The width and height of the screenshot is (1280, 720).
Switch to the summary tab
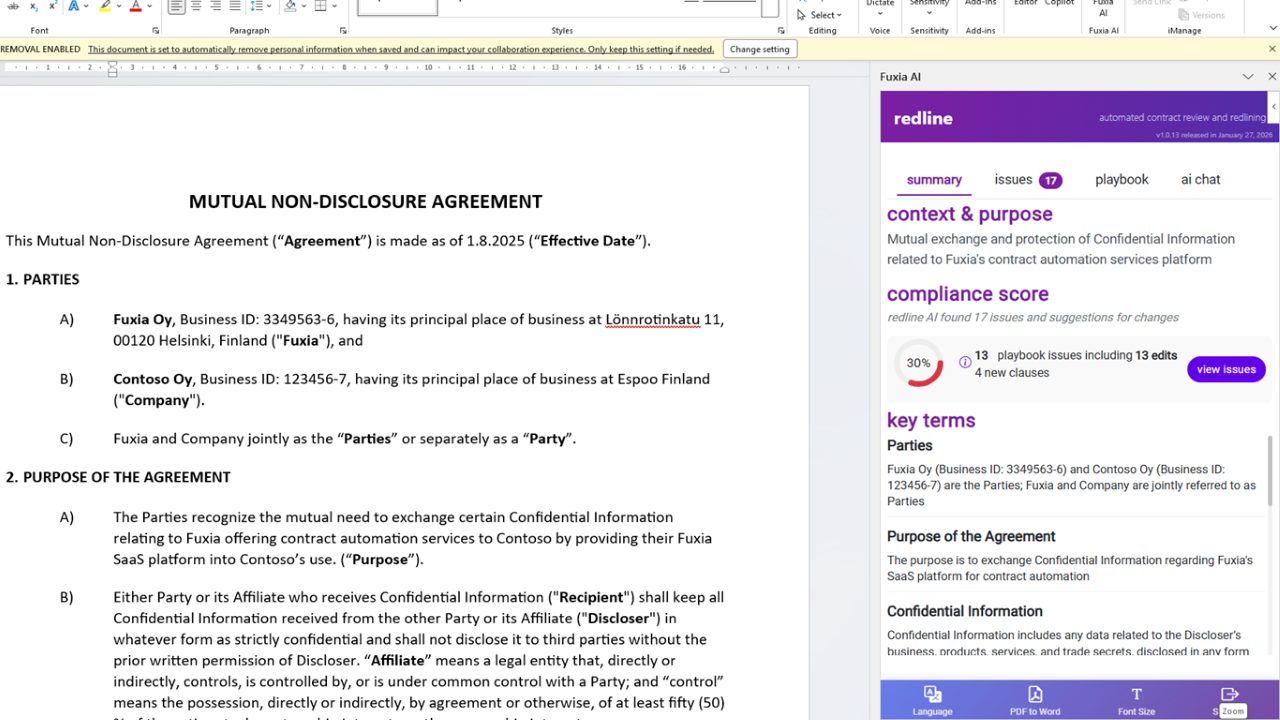[934, 180]
